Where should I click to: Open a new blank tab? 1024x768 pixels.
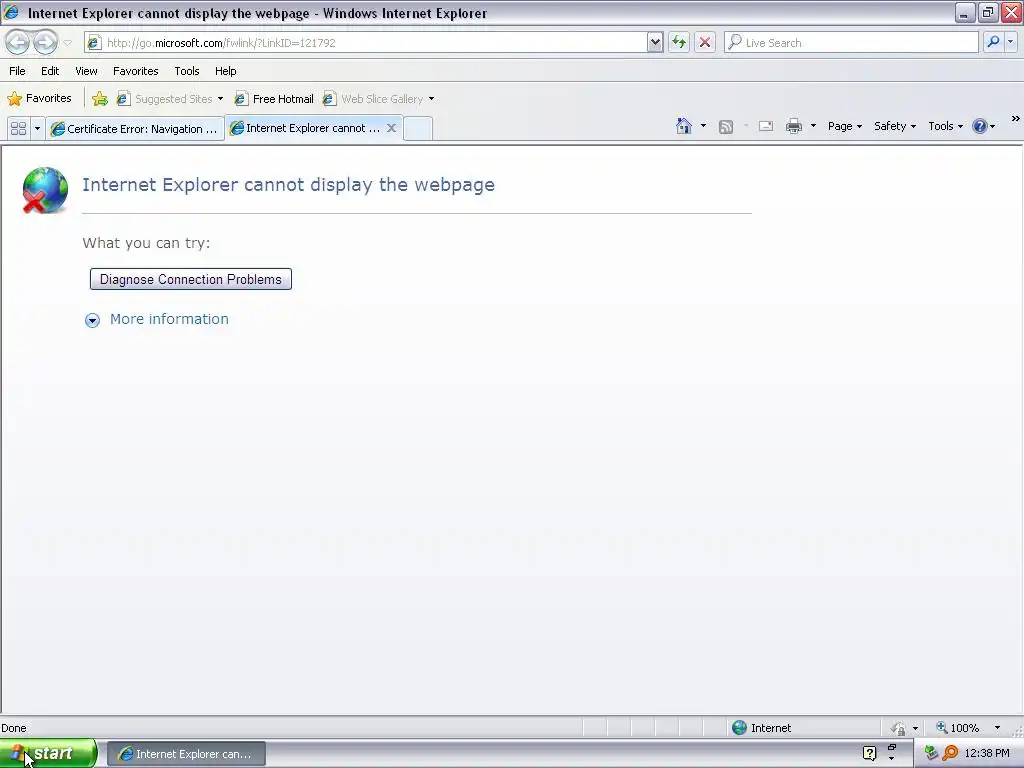[x=418, y=128]
